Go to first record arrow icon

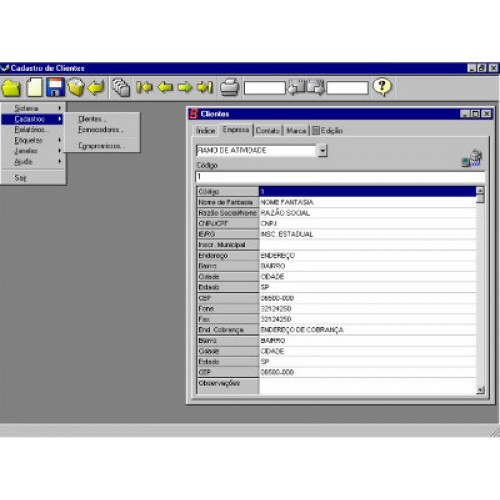click(x=144, y=88)
